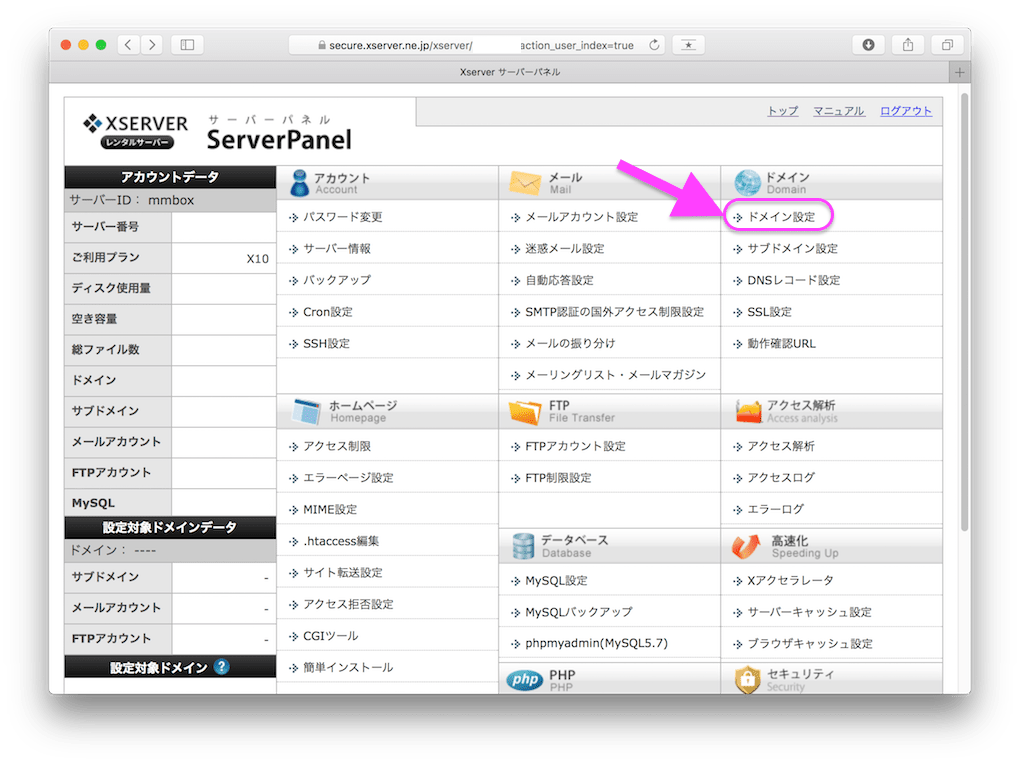Screen dimensions: 1020x764
Task: Select the Xserver サーバーパネル tab
Action: click(509, 72)
